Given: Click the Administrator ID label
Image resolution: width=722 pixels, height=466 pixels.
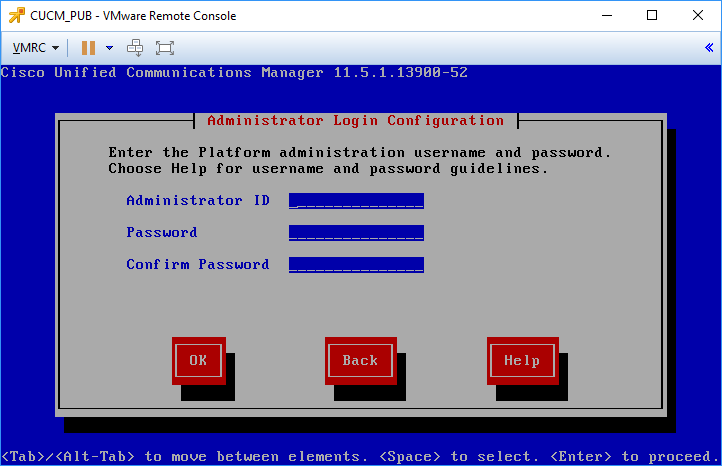Looking at the screenshot, I should [x=198, y=201].
